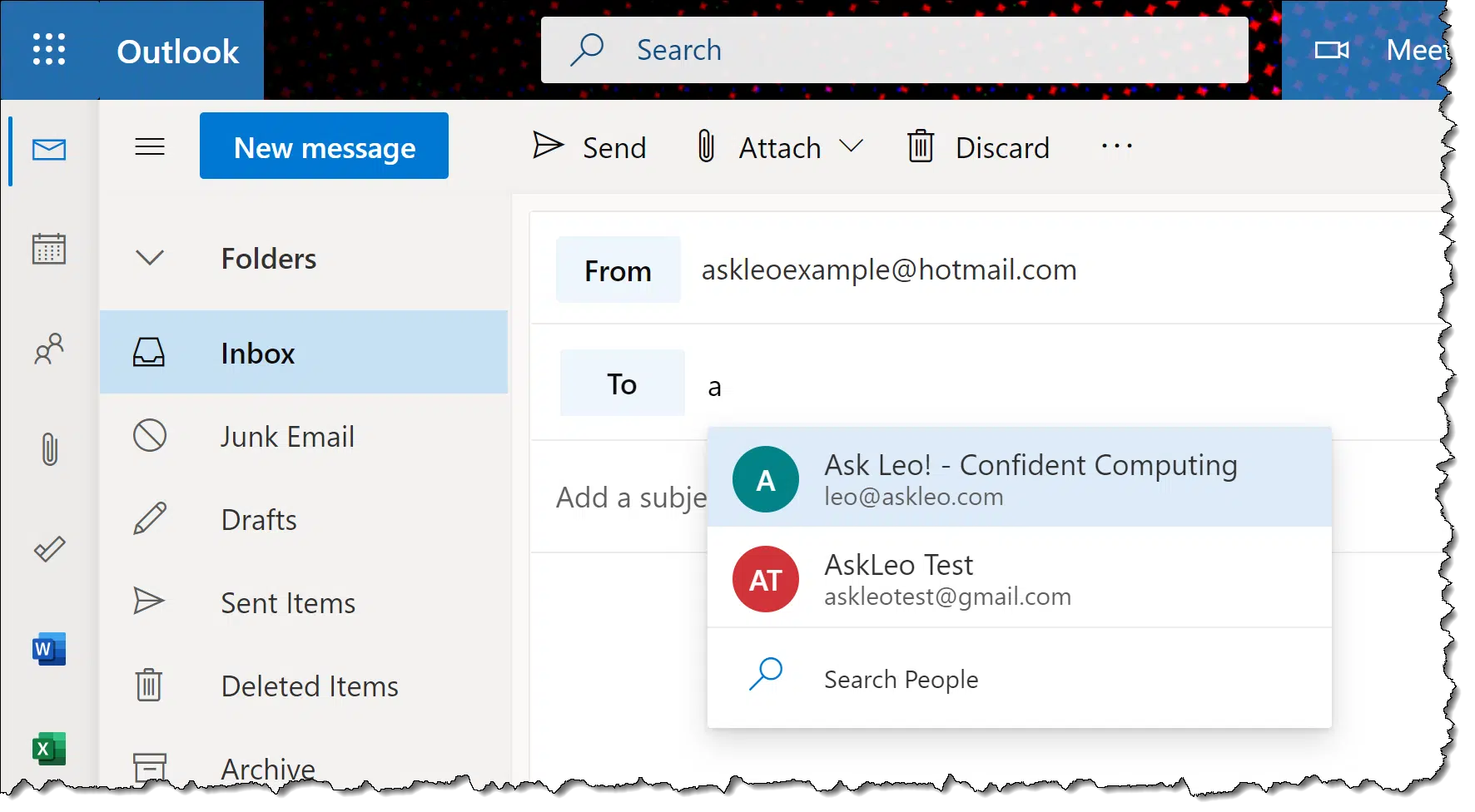
Task: Click leo@askleo.com address text
Action: coord(914,497)
